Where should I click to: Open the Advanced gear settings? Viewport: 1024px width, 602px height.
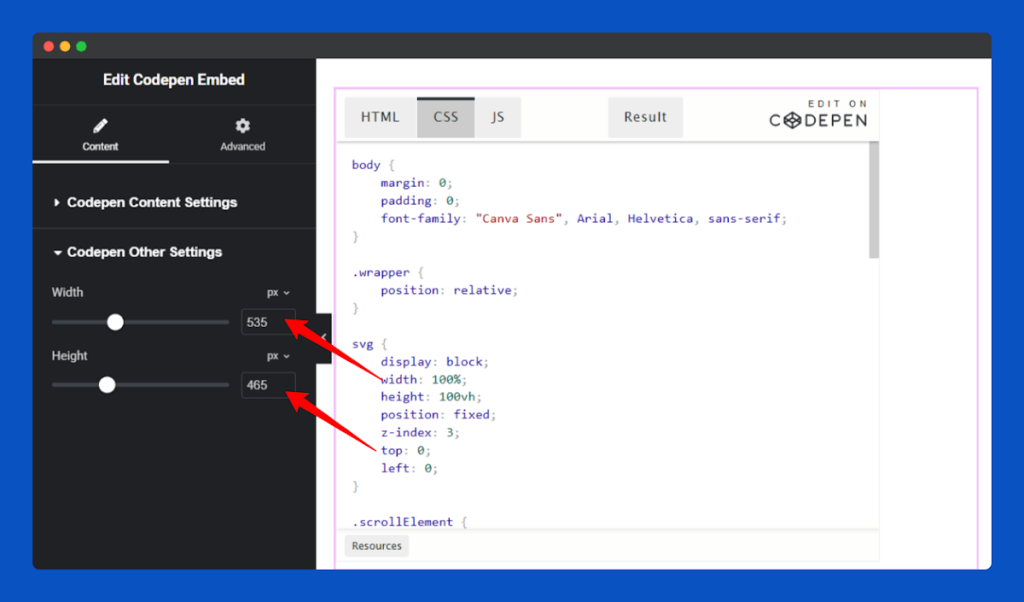coord(242,126)
